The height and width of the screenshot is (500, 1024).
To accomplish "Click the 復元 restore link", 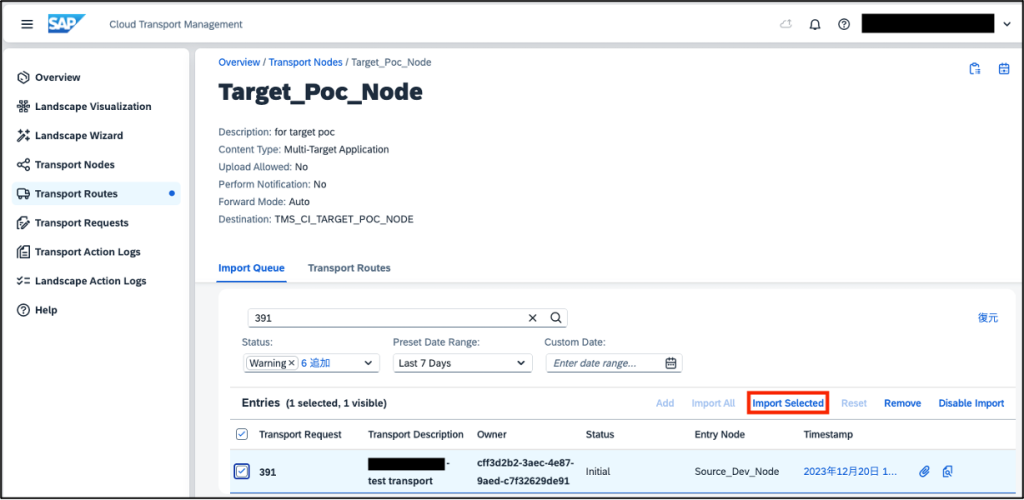I will click(x=988, y=318).
